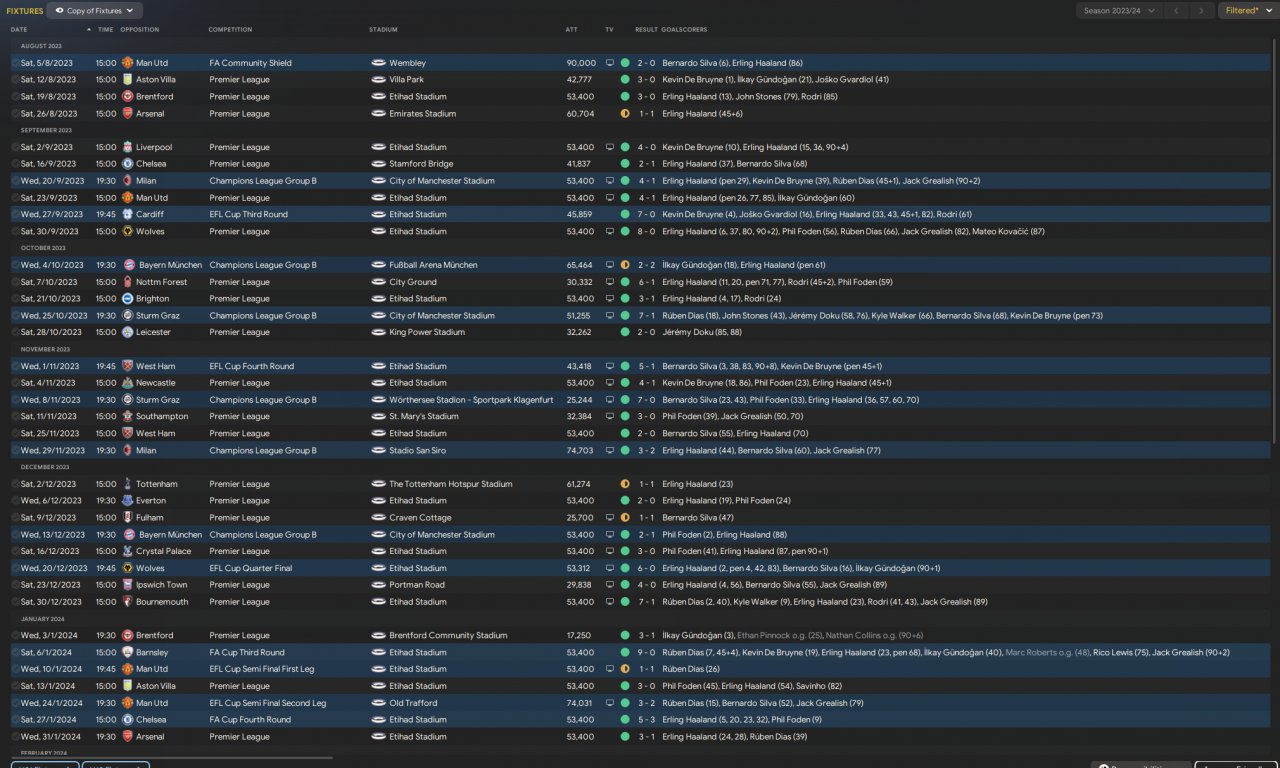
Task: Tick the selector for the Sat, 28/10/2023 fixture
Action: pyautogui.click(x=15, y=332)
